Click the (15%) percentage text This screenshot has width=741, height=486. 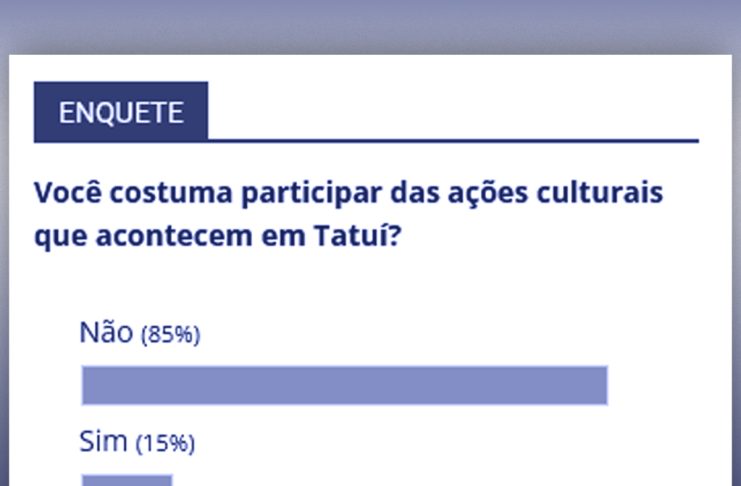(x=165, y=443)
